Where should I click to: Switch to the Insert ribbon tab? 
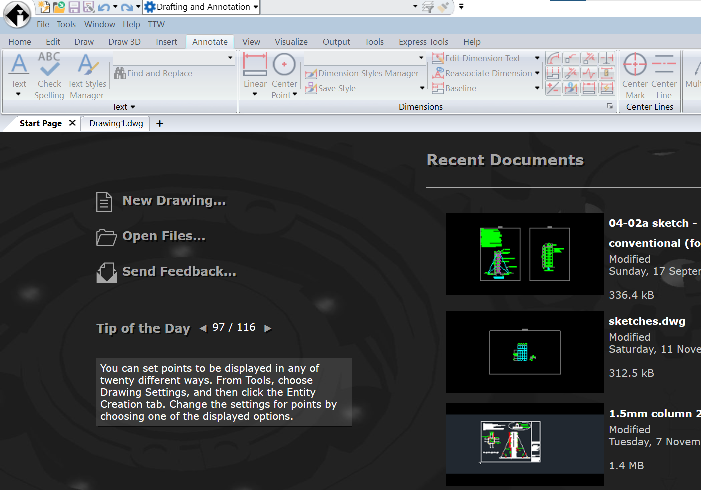tap(166, 42)
